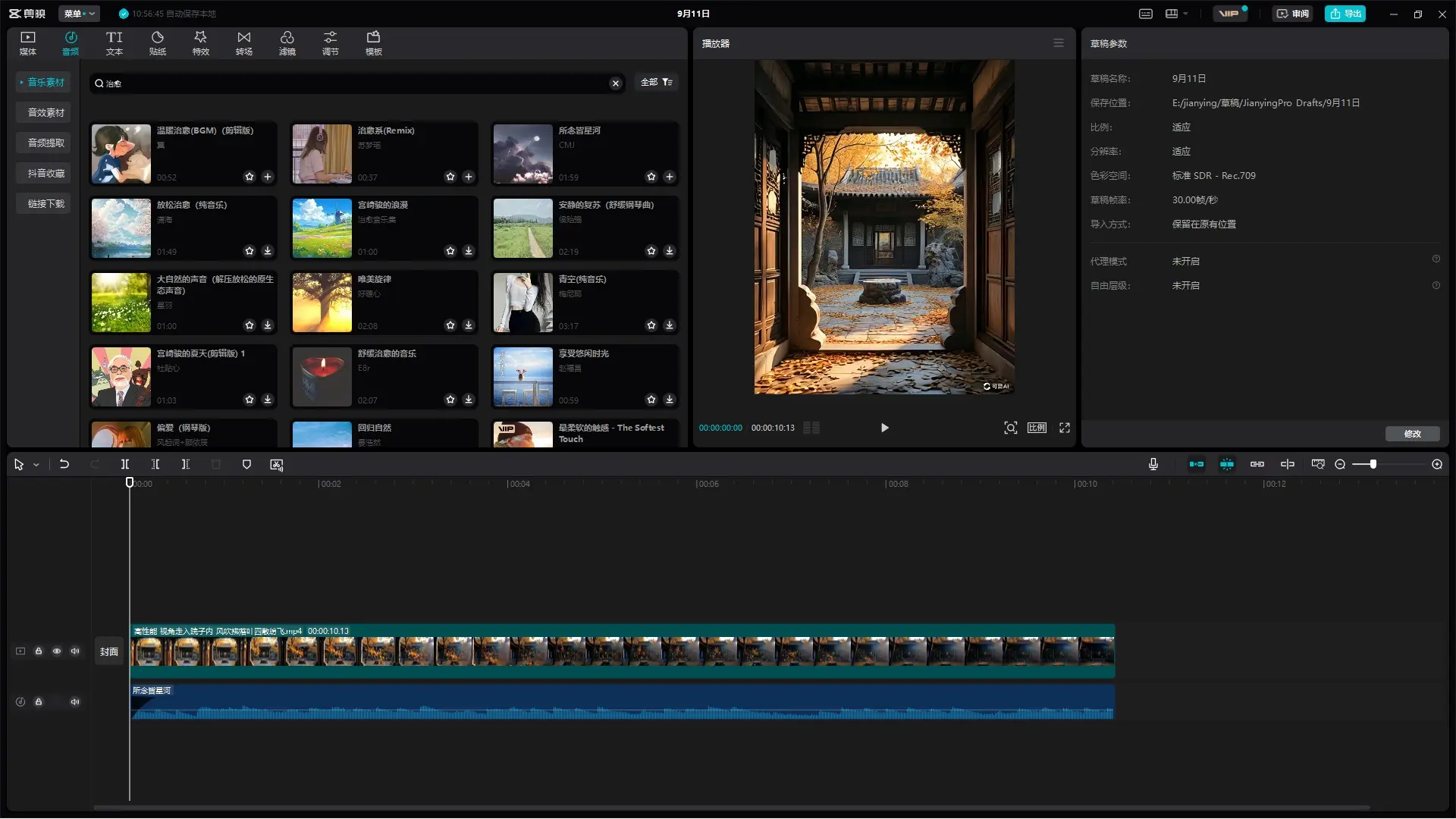Toggle clip linkage
The height and width of the screenshot is (819, 1456).
click(x=1257, y=464)
